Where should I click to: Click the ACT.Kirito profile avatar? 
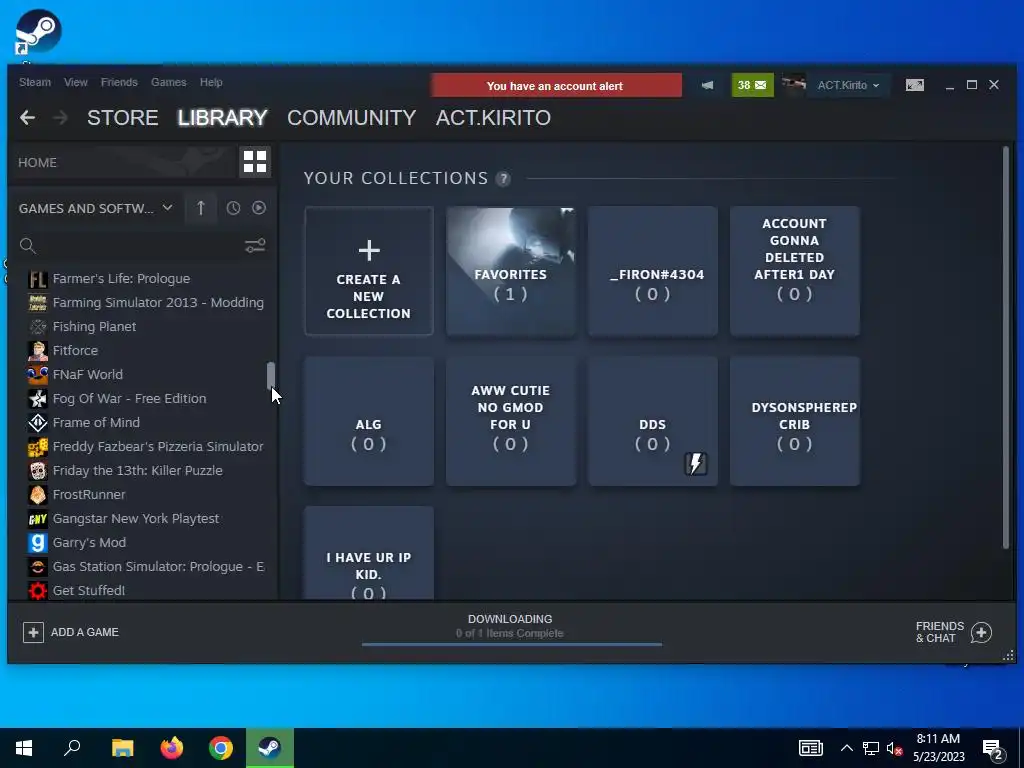coord(794,85)
